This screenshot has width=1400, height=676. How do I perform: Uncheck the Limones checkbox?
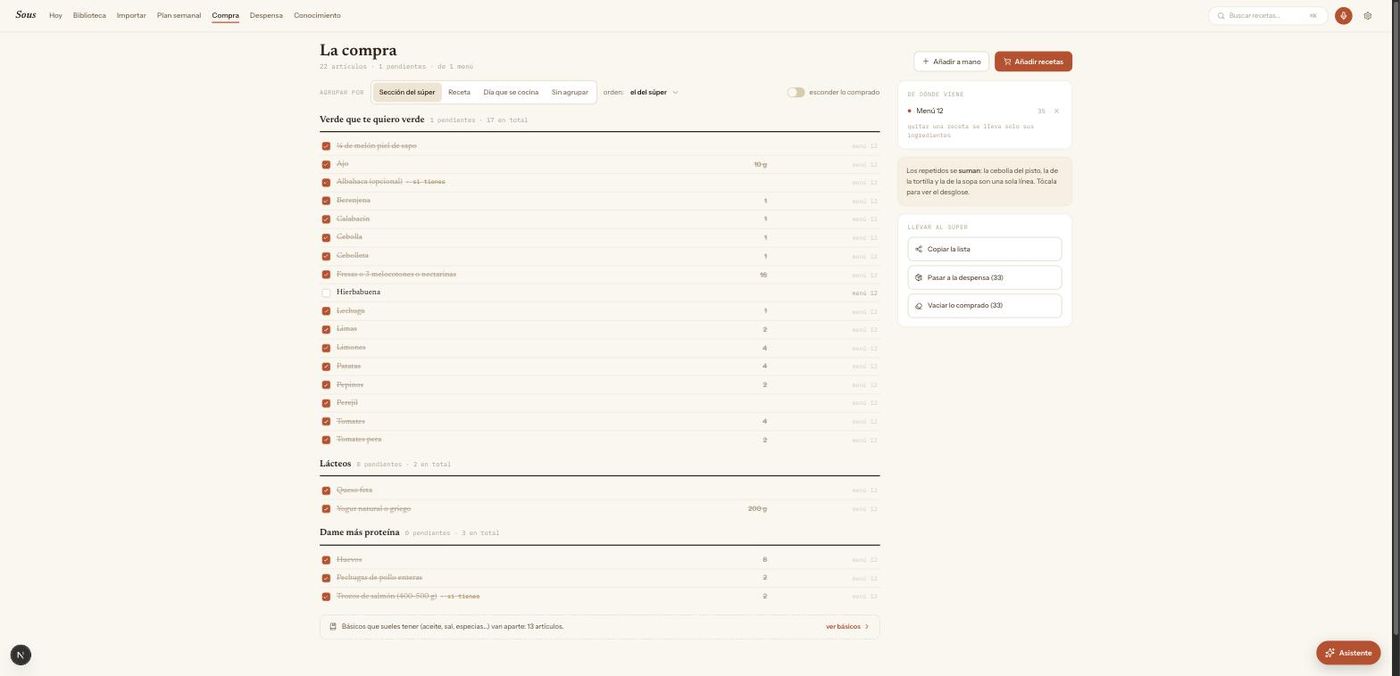tap(326, 348)
